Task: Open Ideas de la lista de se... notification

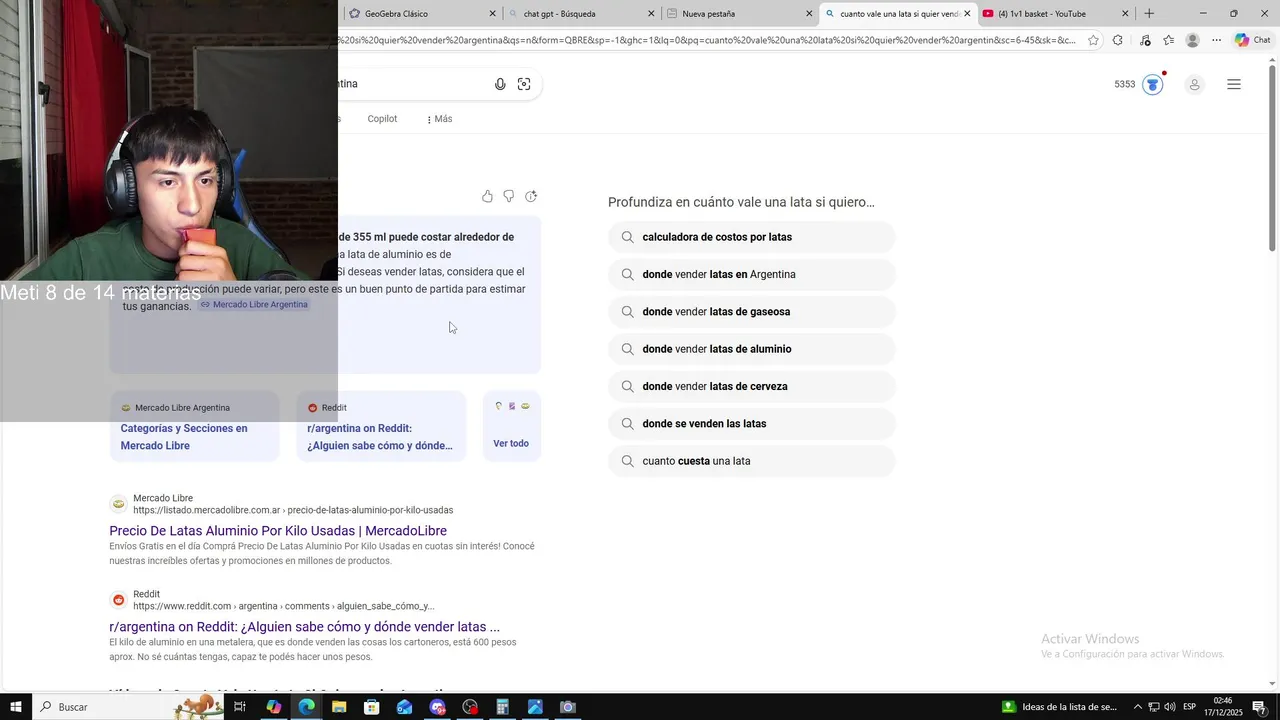Action: (1060, 707)
